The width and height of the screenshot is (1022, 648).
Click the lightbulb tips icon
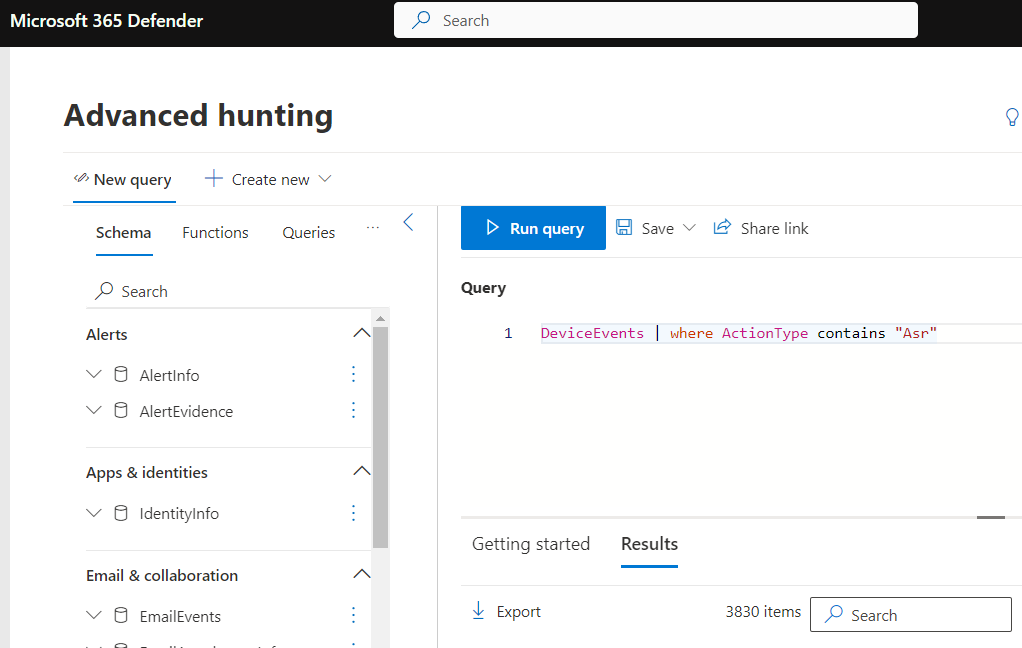click(1012, 117)
